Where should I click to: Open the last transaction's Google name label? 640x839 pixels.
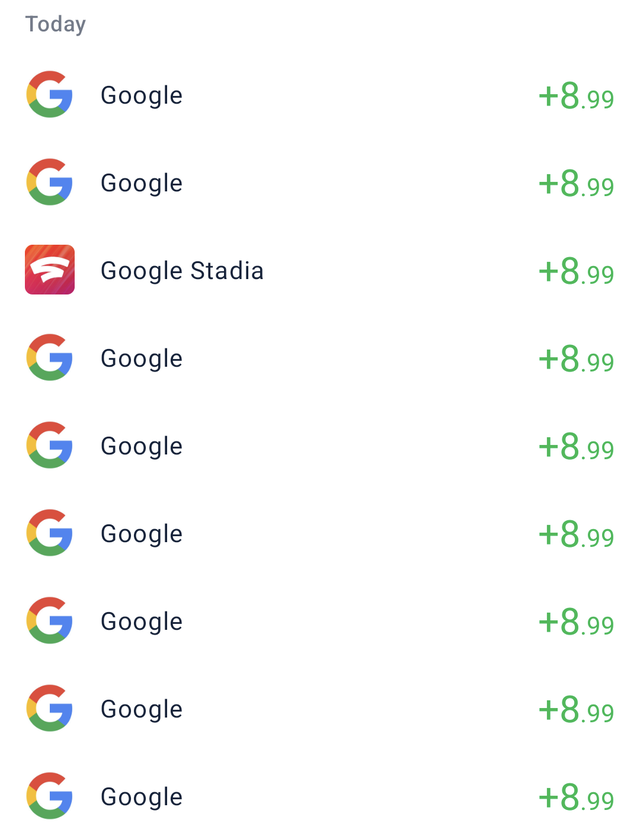pyautogui.click(x=141, y=797)
